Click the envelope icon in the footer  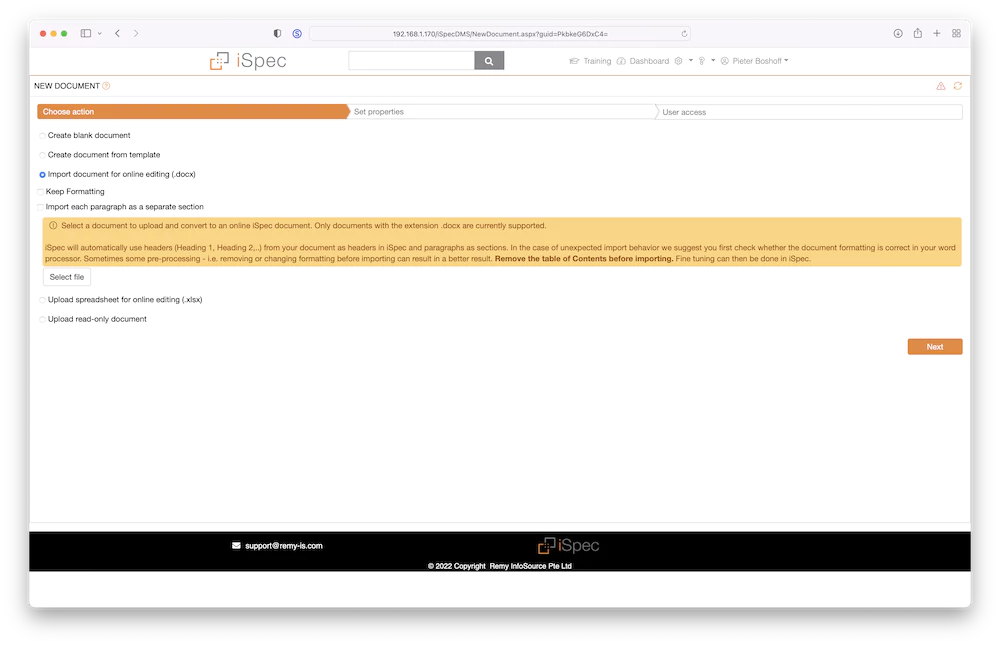tap(236, 545)
